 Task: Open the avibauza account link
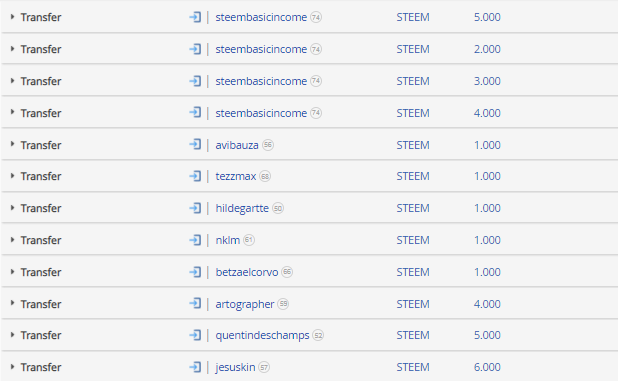point(237,145)
